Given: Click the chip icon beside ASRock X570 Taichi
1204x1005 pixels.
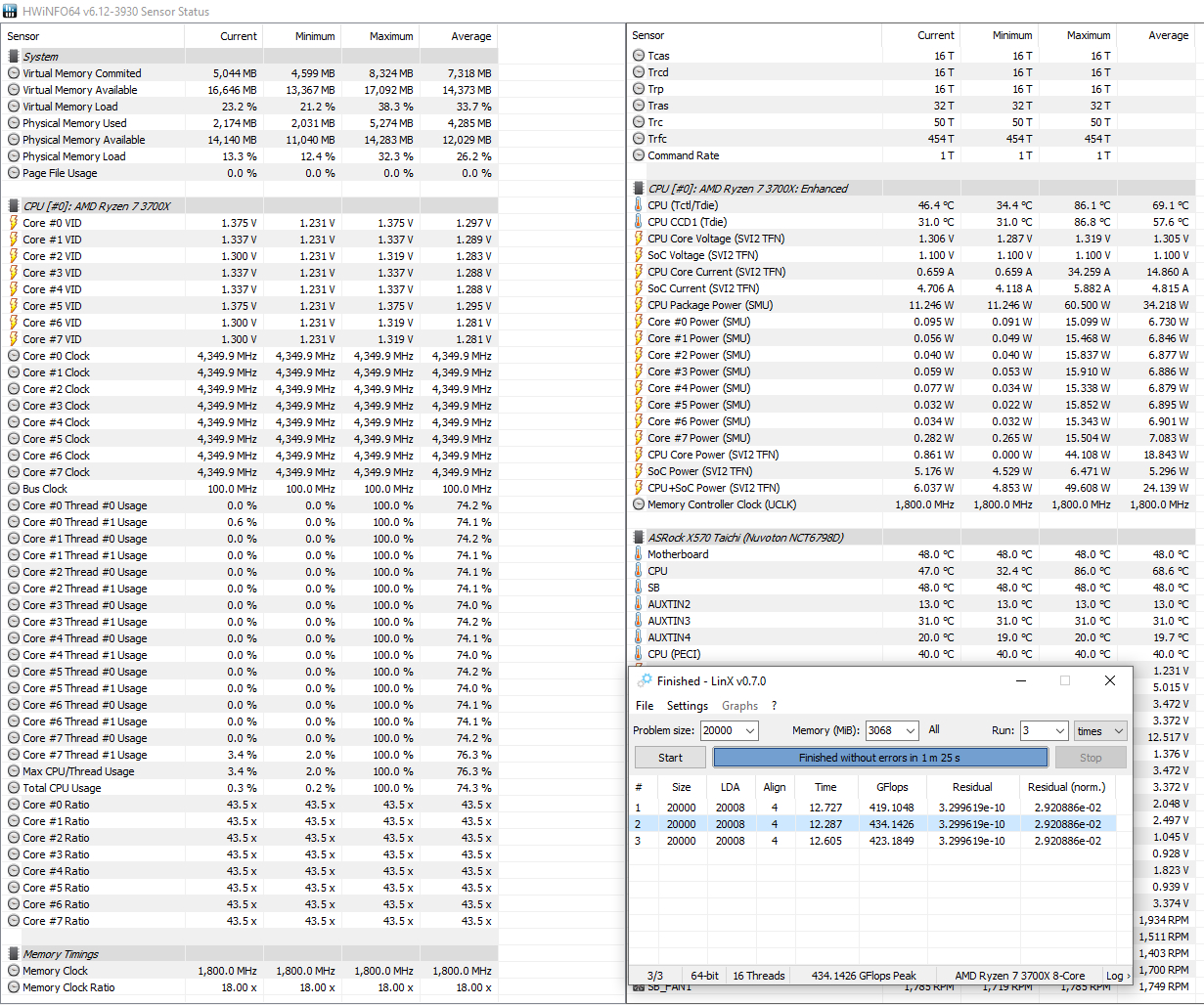Looking at the screenshot, I should click(639, 538).
